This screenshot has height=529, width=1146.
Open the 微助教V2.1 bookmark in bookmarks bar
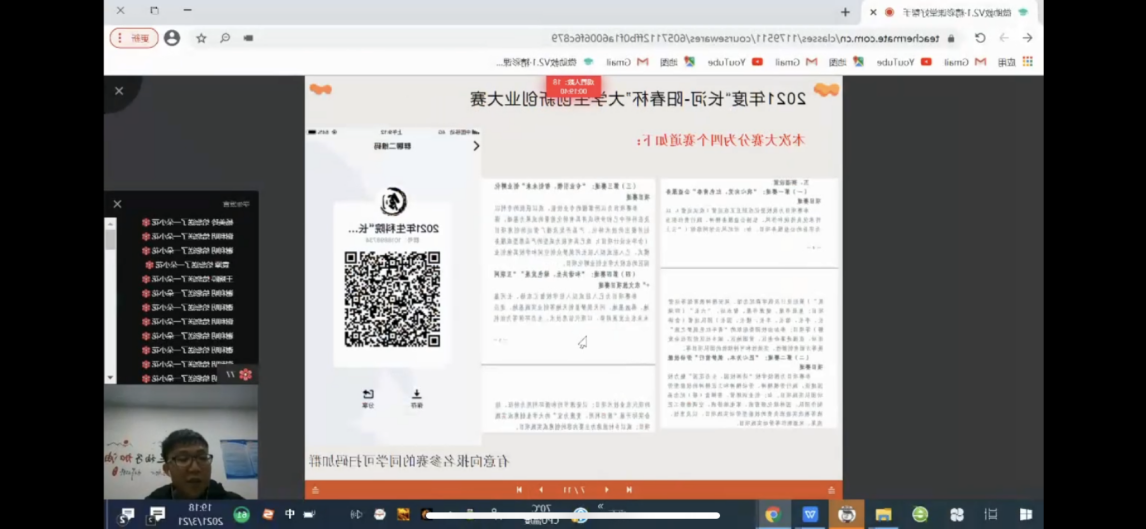(x=546, y=62)
